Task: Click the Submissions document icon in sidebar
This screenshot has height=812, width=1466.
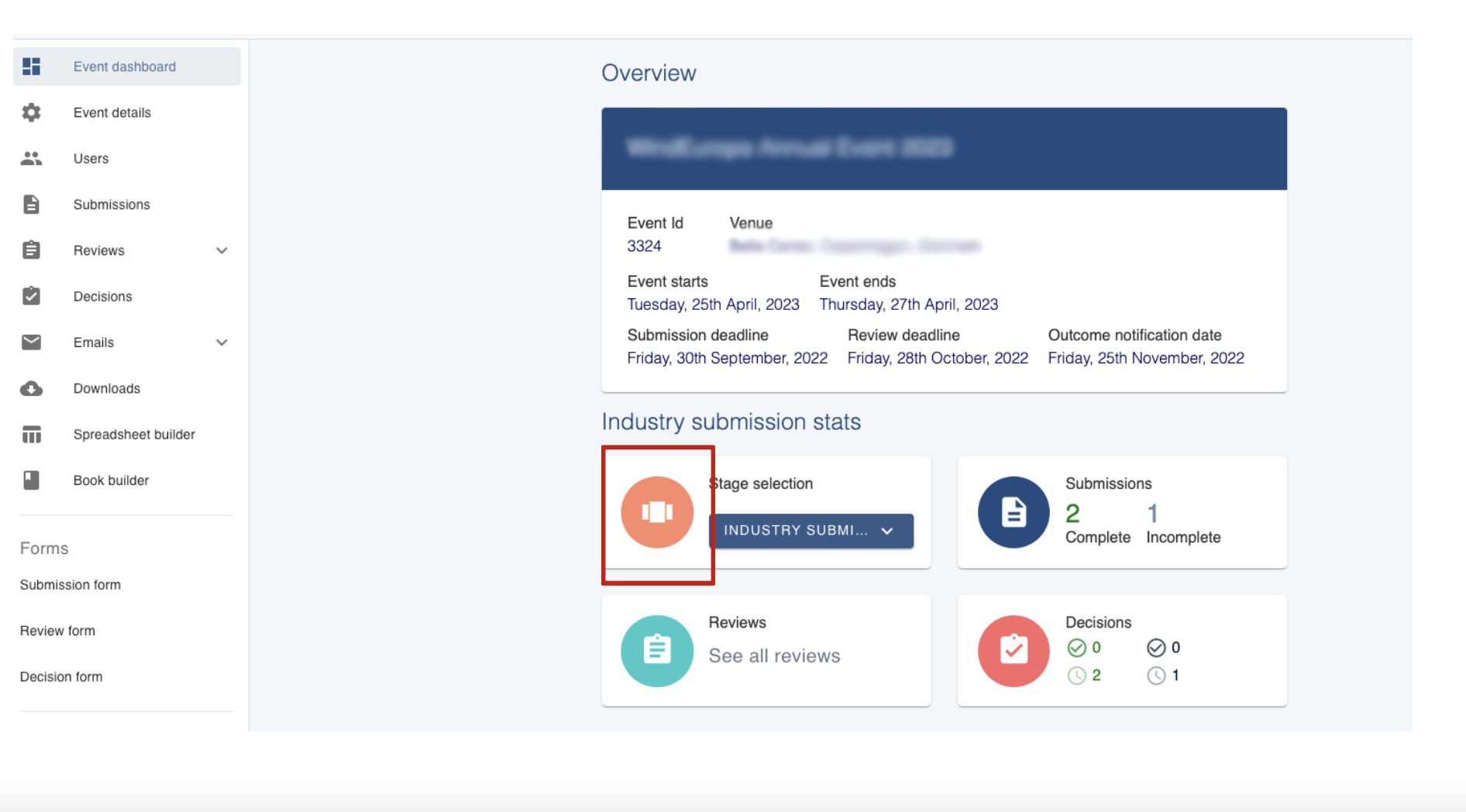Action: pos(31,205)
